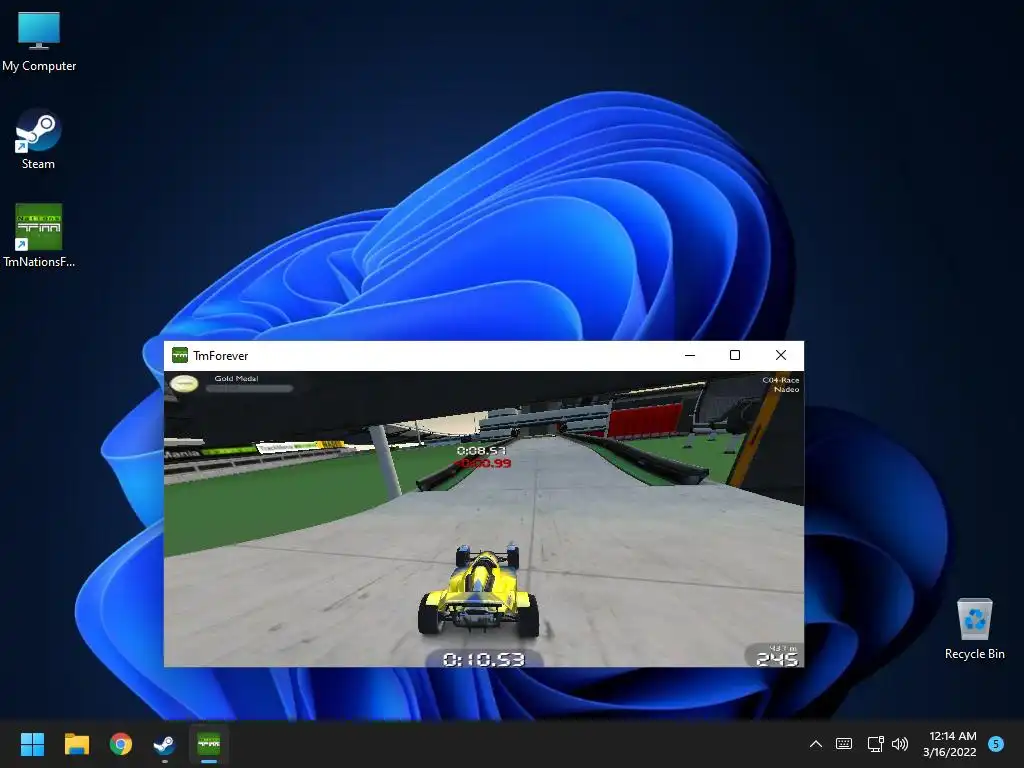Select the TmNationsForever desktop shortcut
The width and height of the screenshot is (1024, 768).
(39, 236)
